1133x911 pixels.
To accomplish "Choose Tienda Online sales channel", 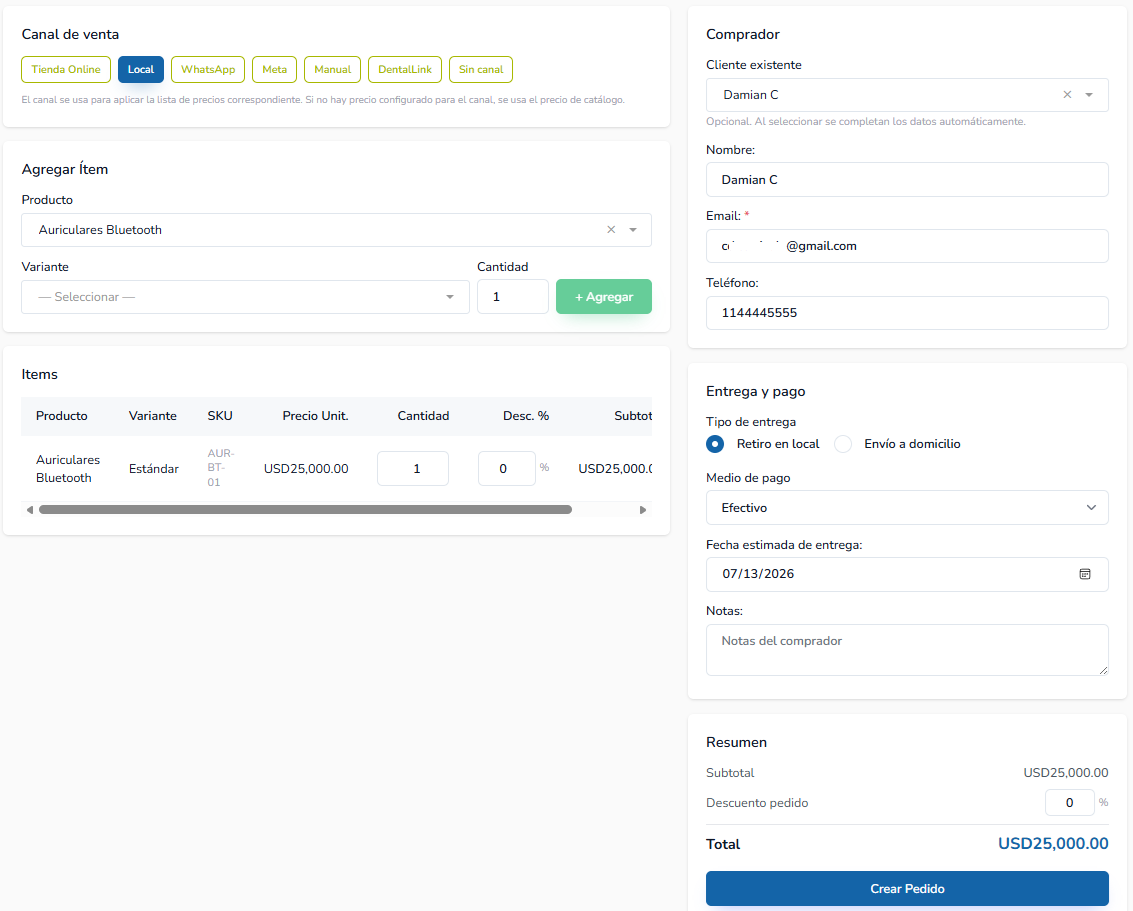I will pos(66,69).
